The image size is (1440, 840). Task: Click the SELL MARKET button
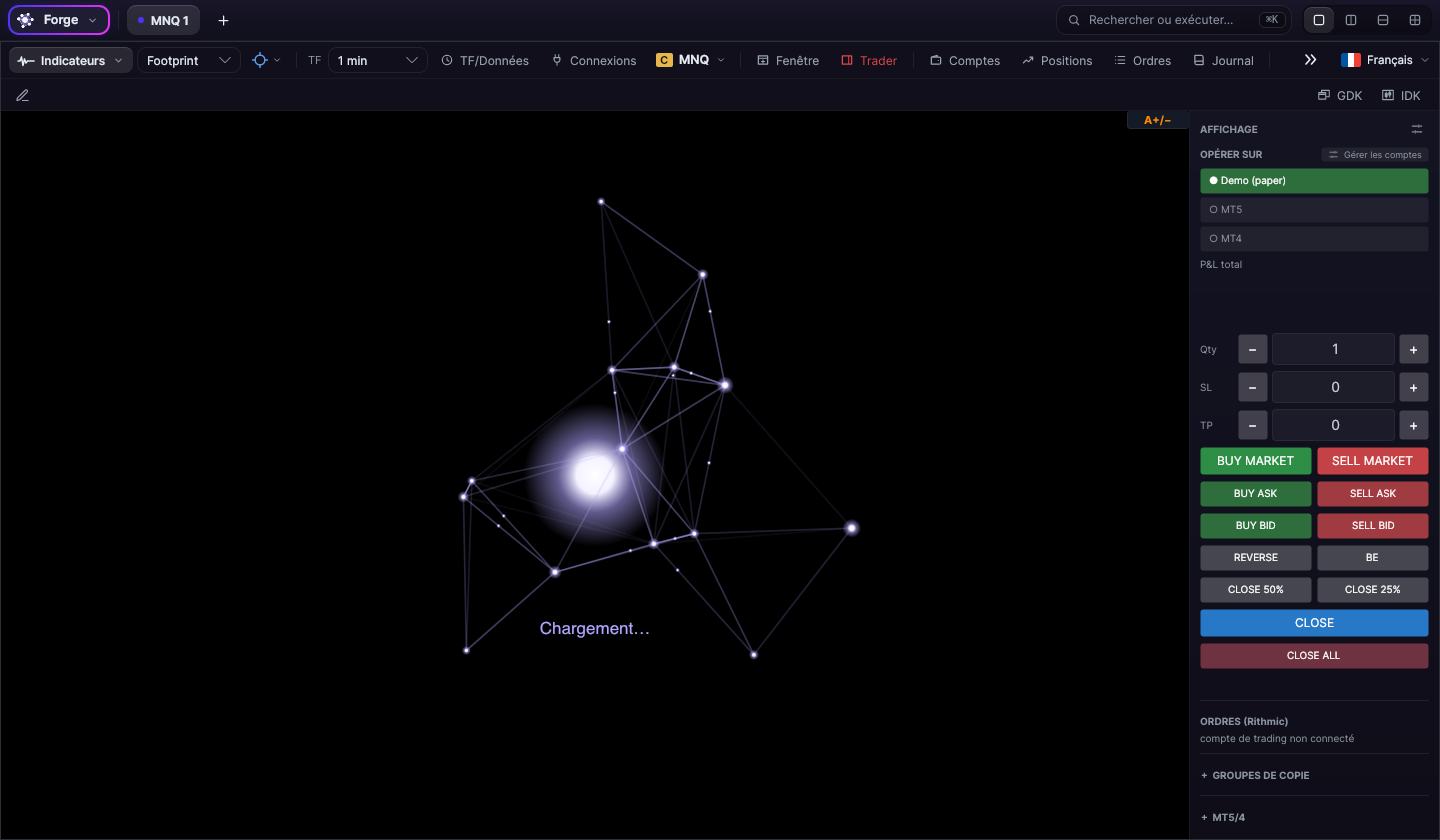pyautogui.click(x=1372, y=461)
